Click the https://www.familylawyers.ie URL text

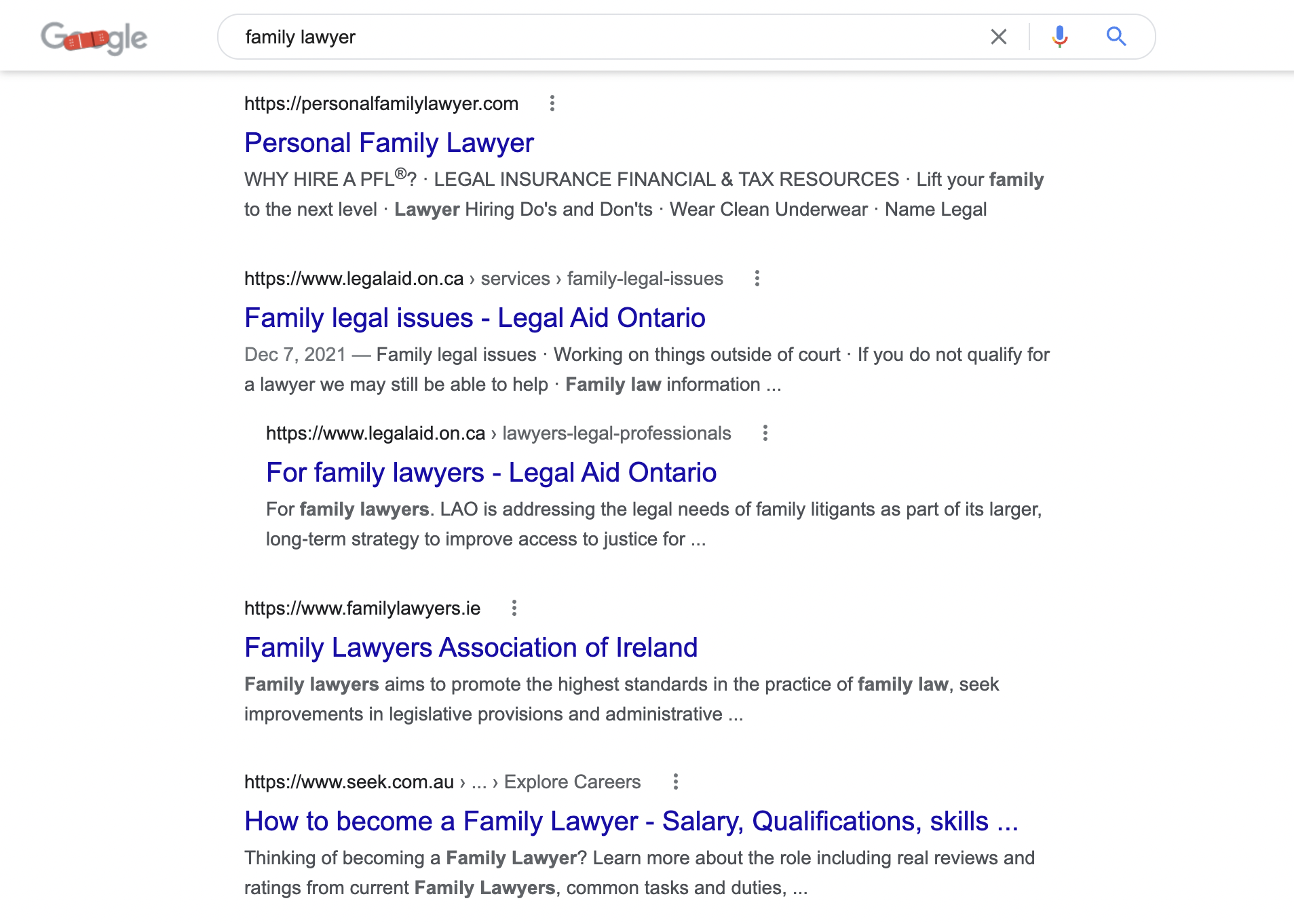(362, 609)
